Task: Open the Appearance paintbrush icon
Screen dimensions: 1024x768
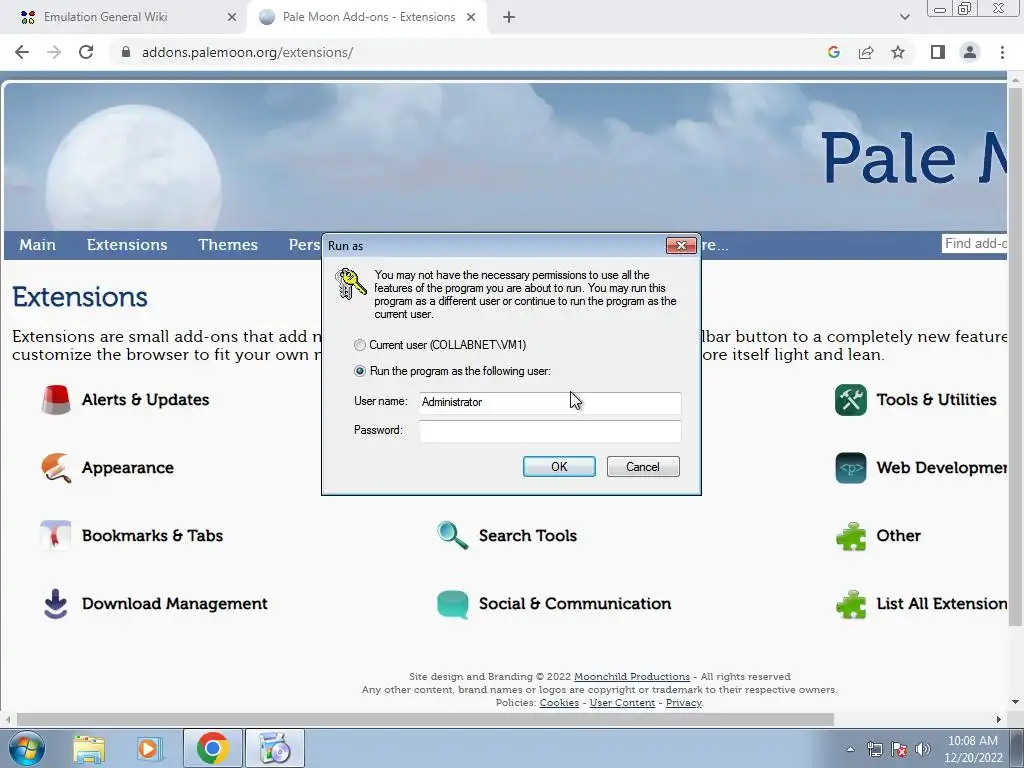Action: tap(56, 468)
